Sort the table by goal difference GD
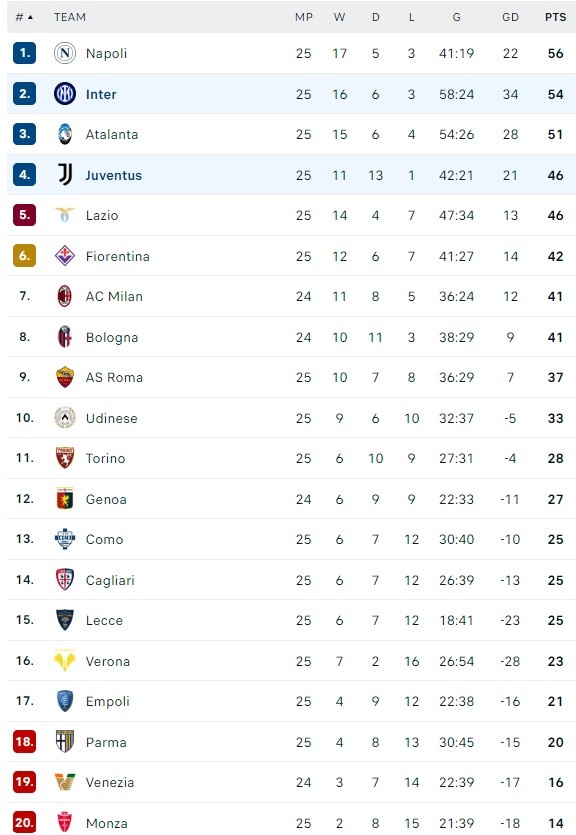The width and height of the screenshot is (576, 835). [510, 17]
